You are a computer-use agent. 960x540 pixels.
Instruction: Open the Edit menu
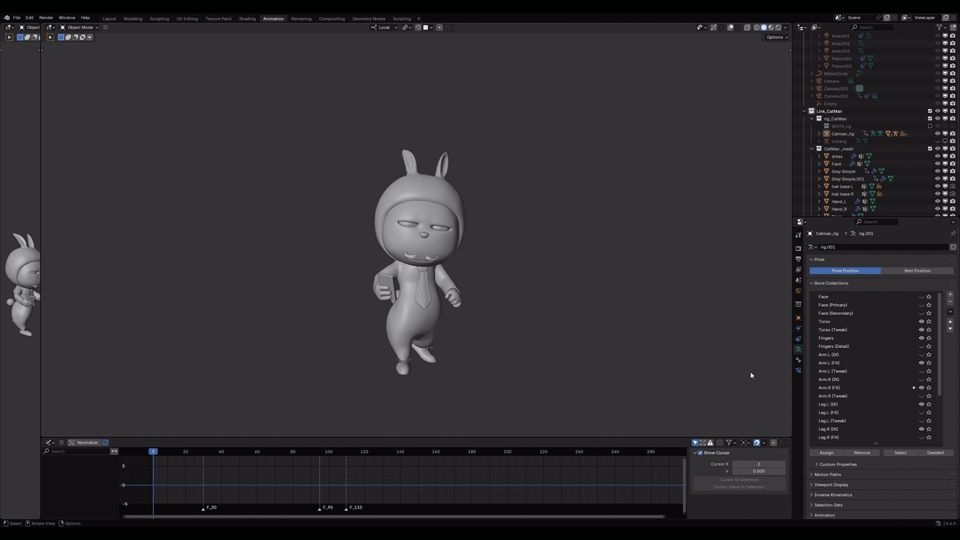click(29, 18)
